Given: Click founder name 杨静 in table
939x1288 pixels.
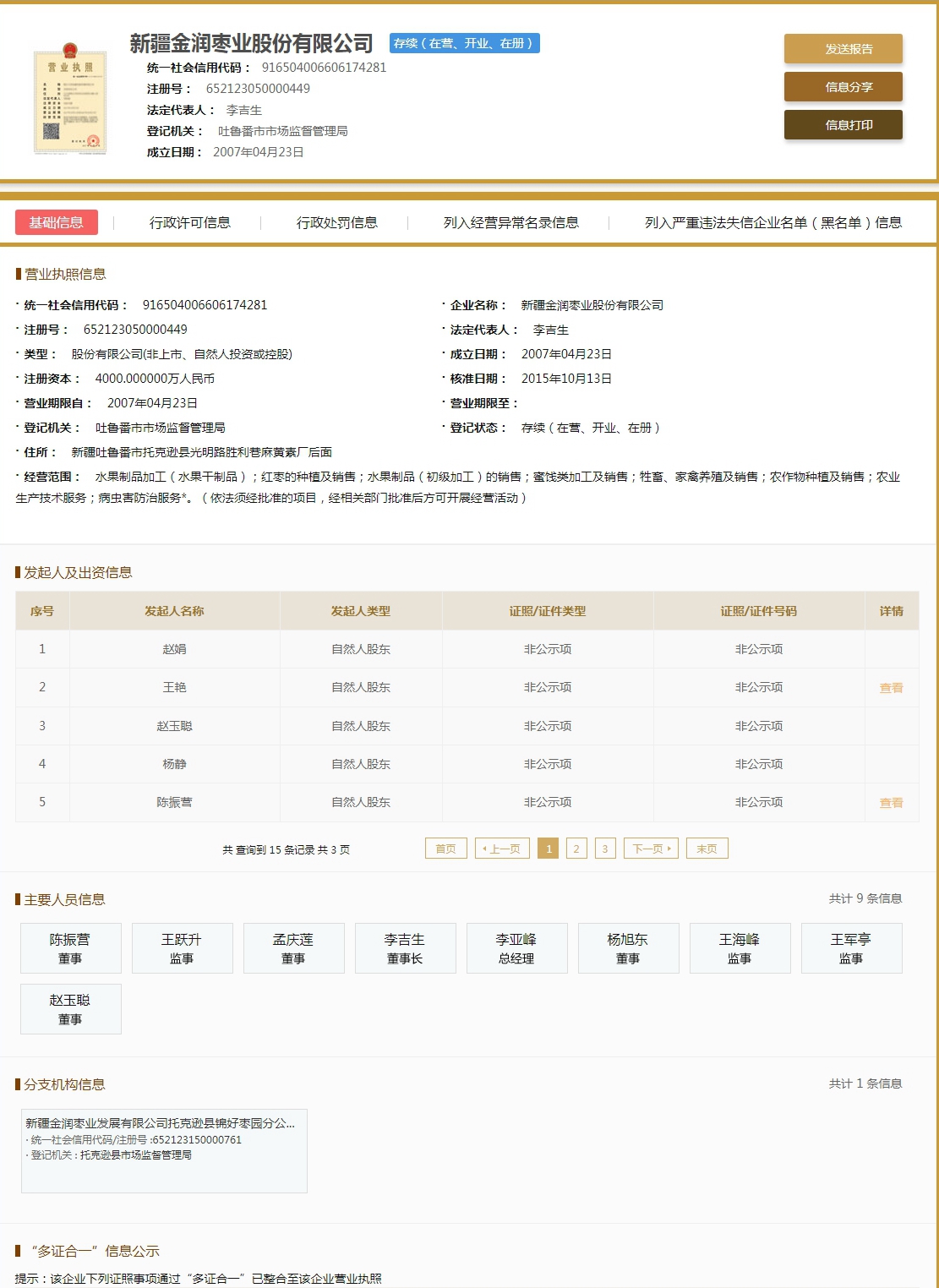Looking at the screenshot, I should [x=174, y=764].
